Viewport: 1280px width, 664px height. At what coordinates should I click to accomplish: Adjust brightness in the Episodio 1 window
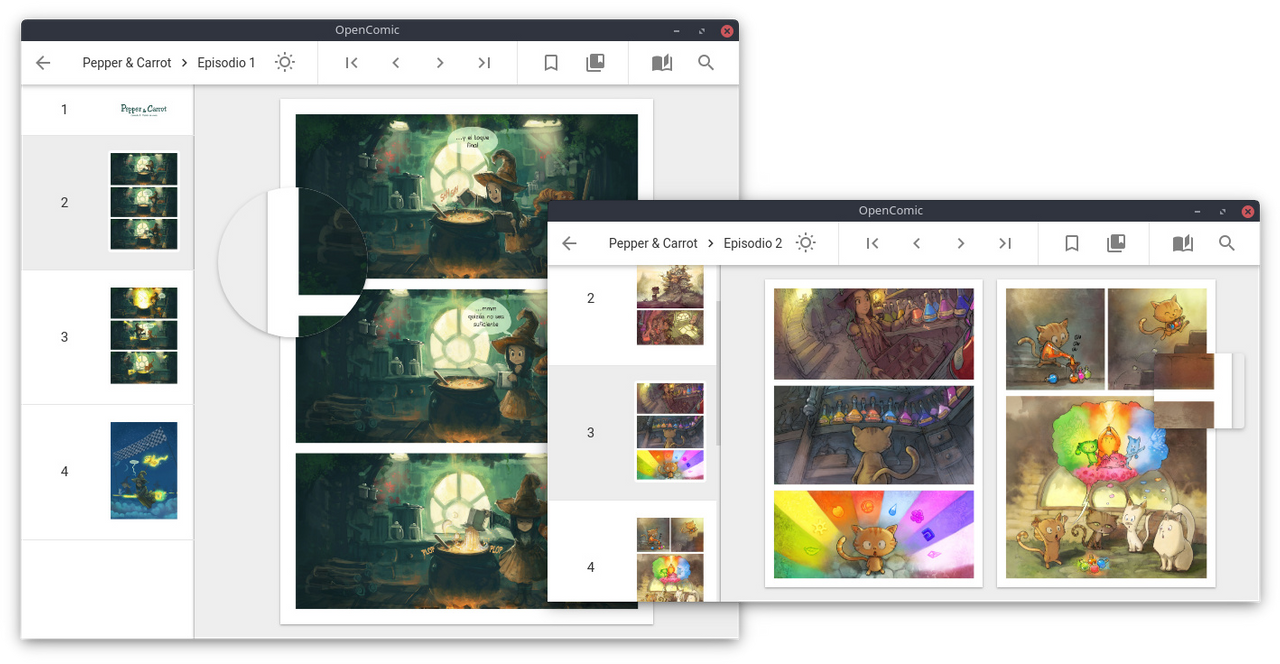pos(285,63)
